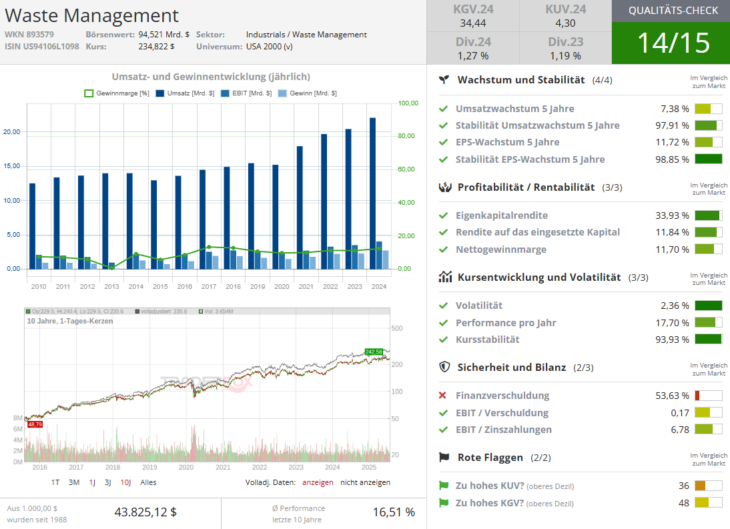Click the Div.24 value tile
This screenshot has width=730, height=529.
(x=473, y=48)
